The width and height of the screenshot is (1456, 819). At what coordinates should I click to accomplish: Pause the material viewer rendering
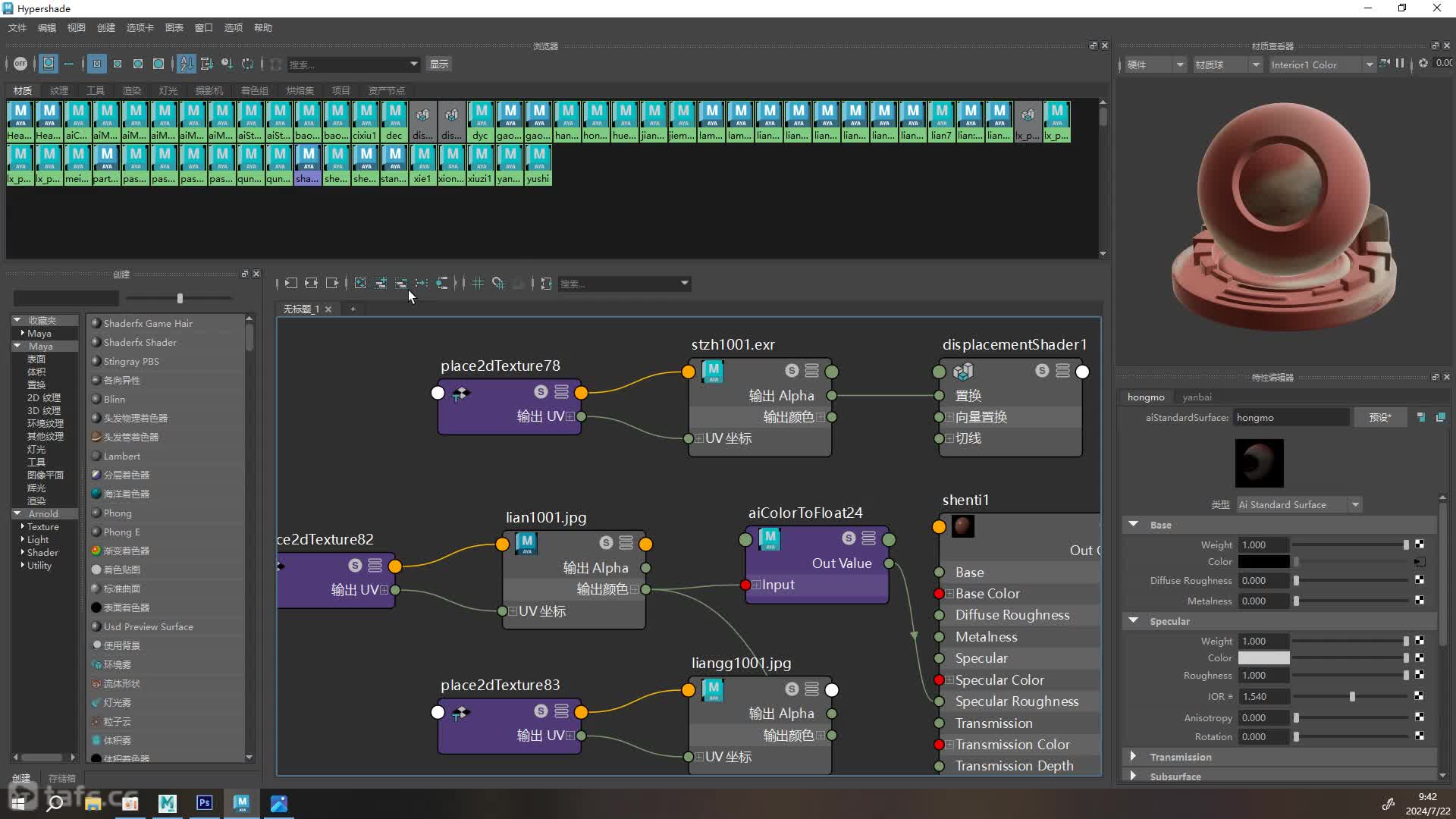pyautogui.click(x=1400, y=64)
